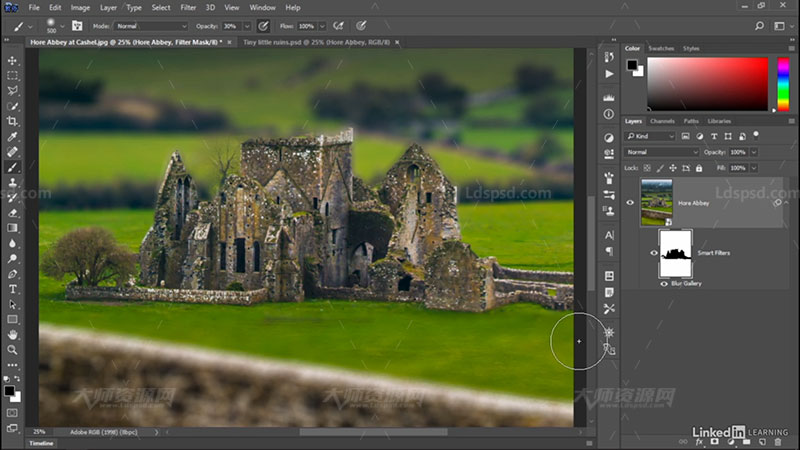
Task: Open the Select menu
Action: (x=161, y=8)
